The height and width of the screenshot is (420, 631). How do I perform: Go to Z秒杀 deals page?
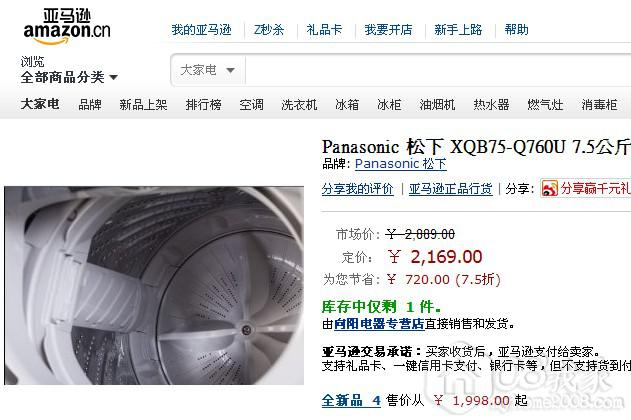click(269, 30)
